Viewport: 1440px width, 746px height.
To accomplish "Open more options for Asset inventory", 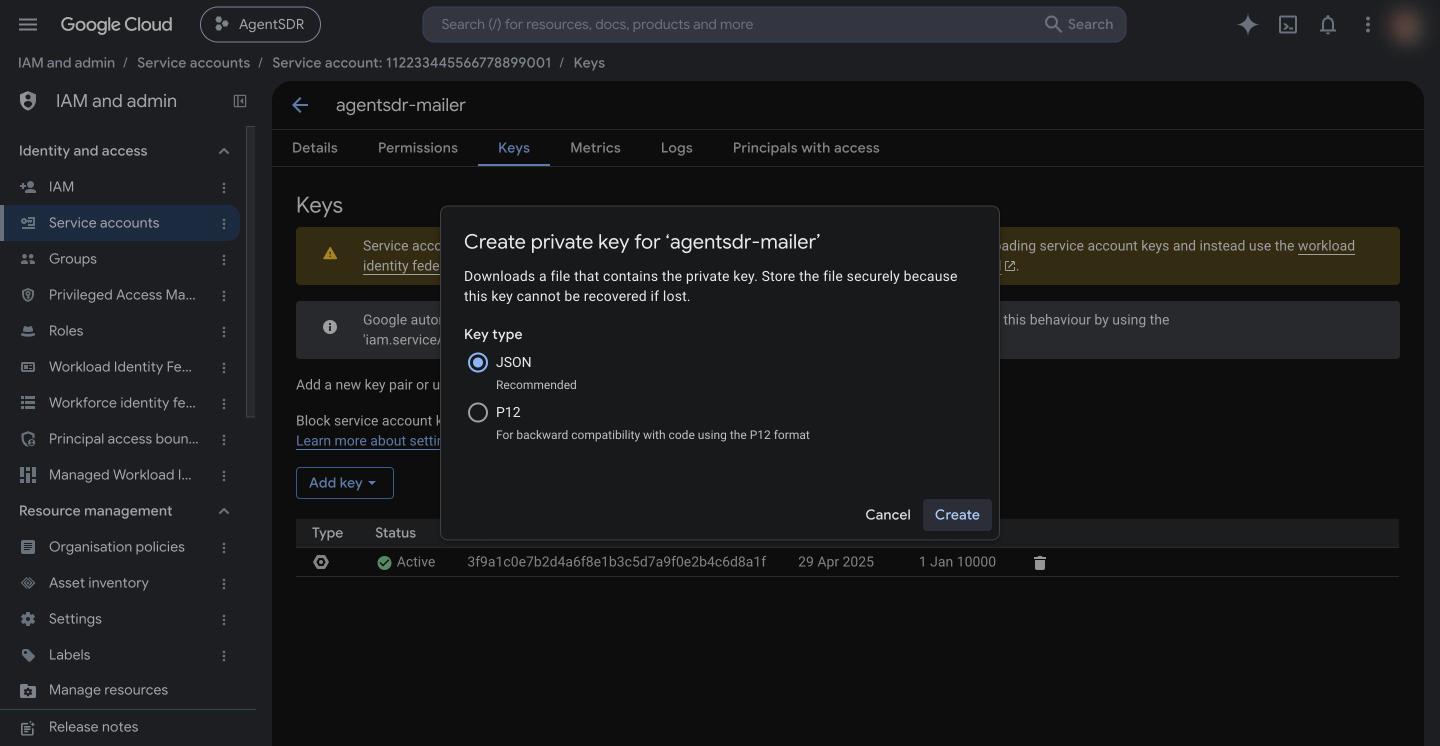I will pos(224,583).
